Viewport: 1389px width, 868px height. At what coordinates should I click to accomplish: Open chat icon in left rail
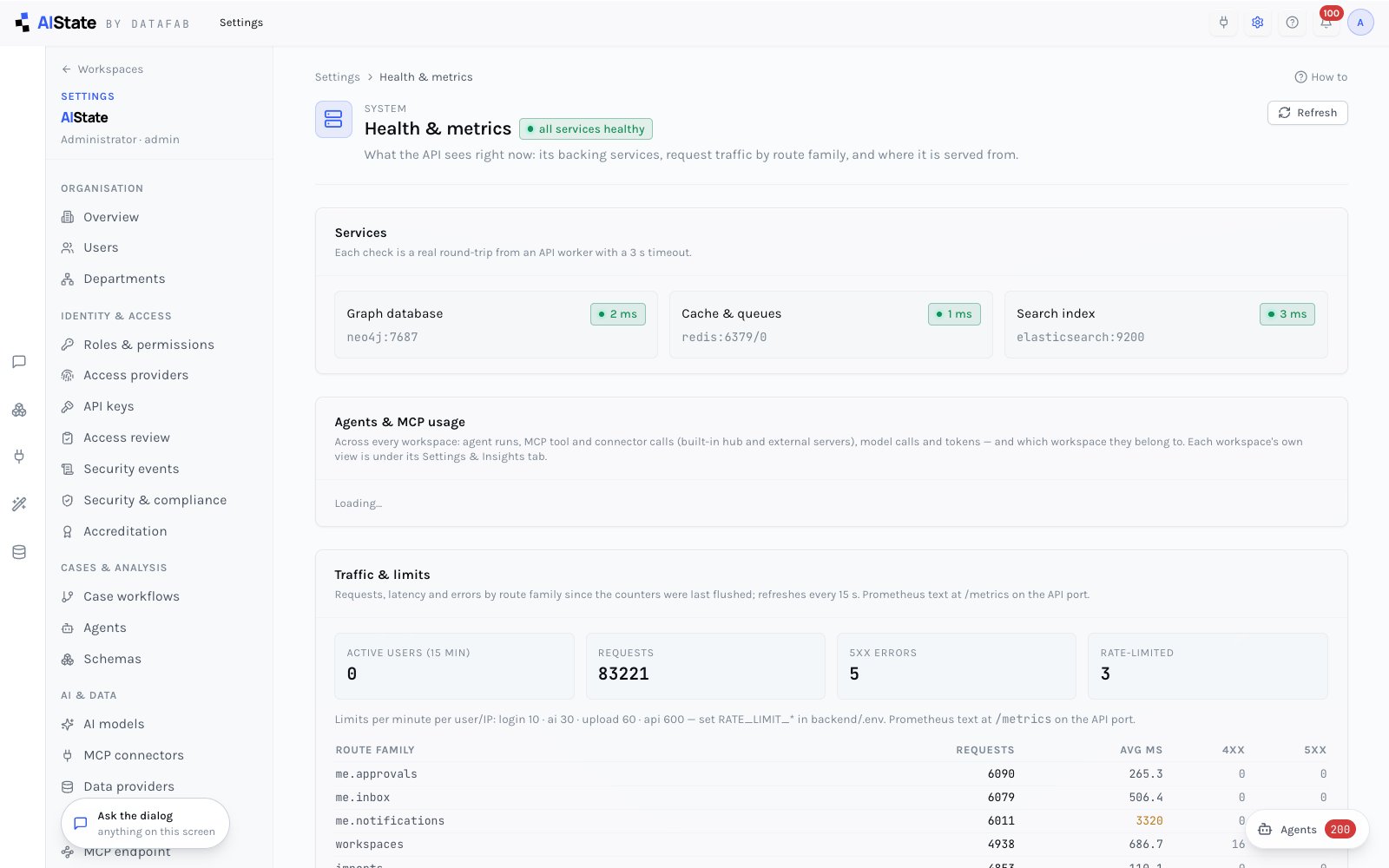click(19, 362)
